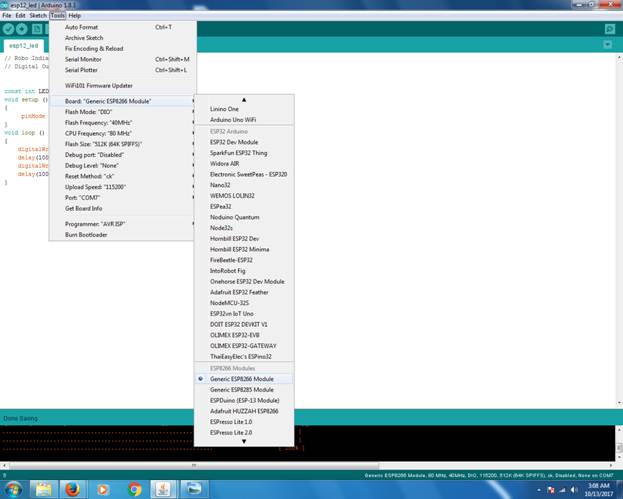Select ESPresso Lite 2.0 board

coord(244,432)
